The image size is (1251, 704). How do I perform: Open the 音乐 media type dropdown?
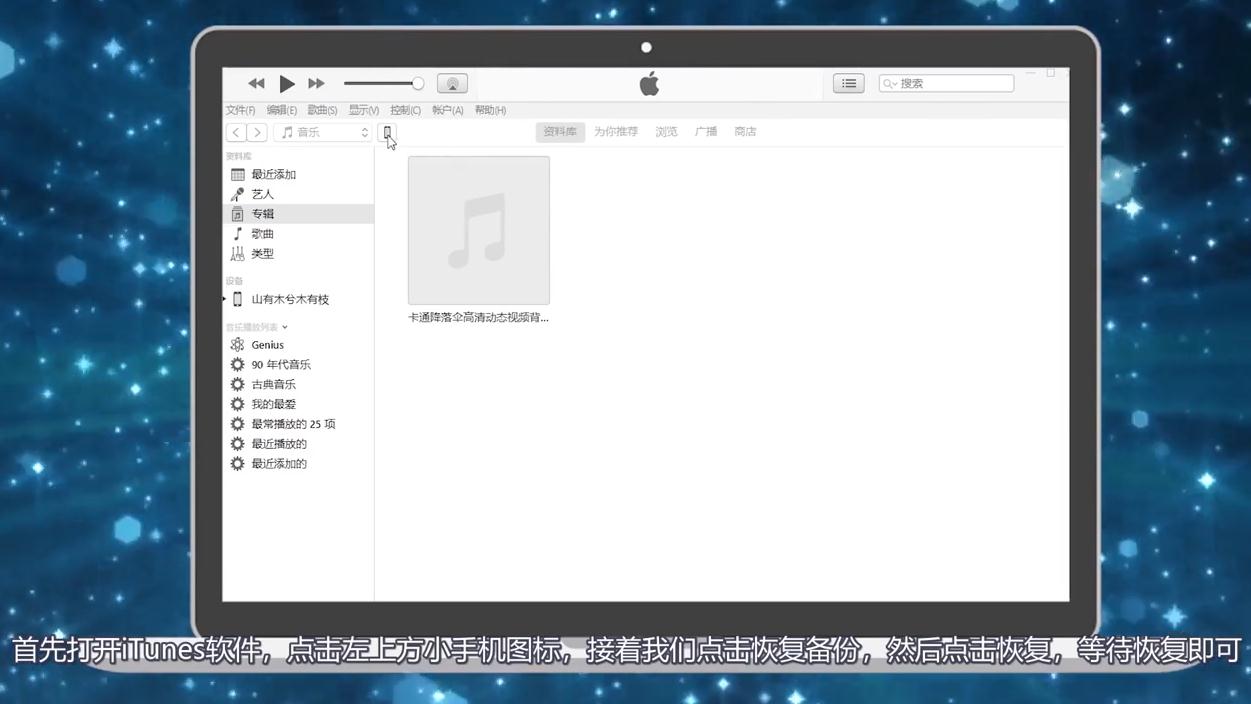(x=322, y=132)
